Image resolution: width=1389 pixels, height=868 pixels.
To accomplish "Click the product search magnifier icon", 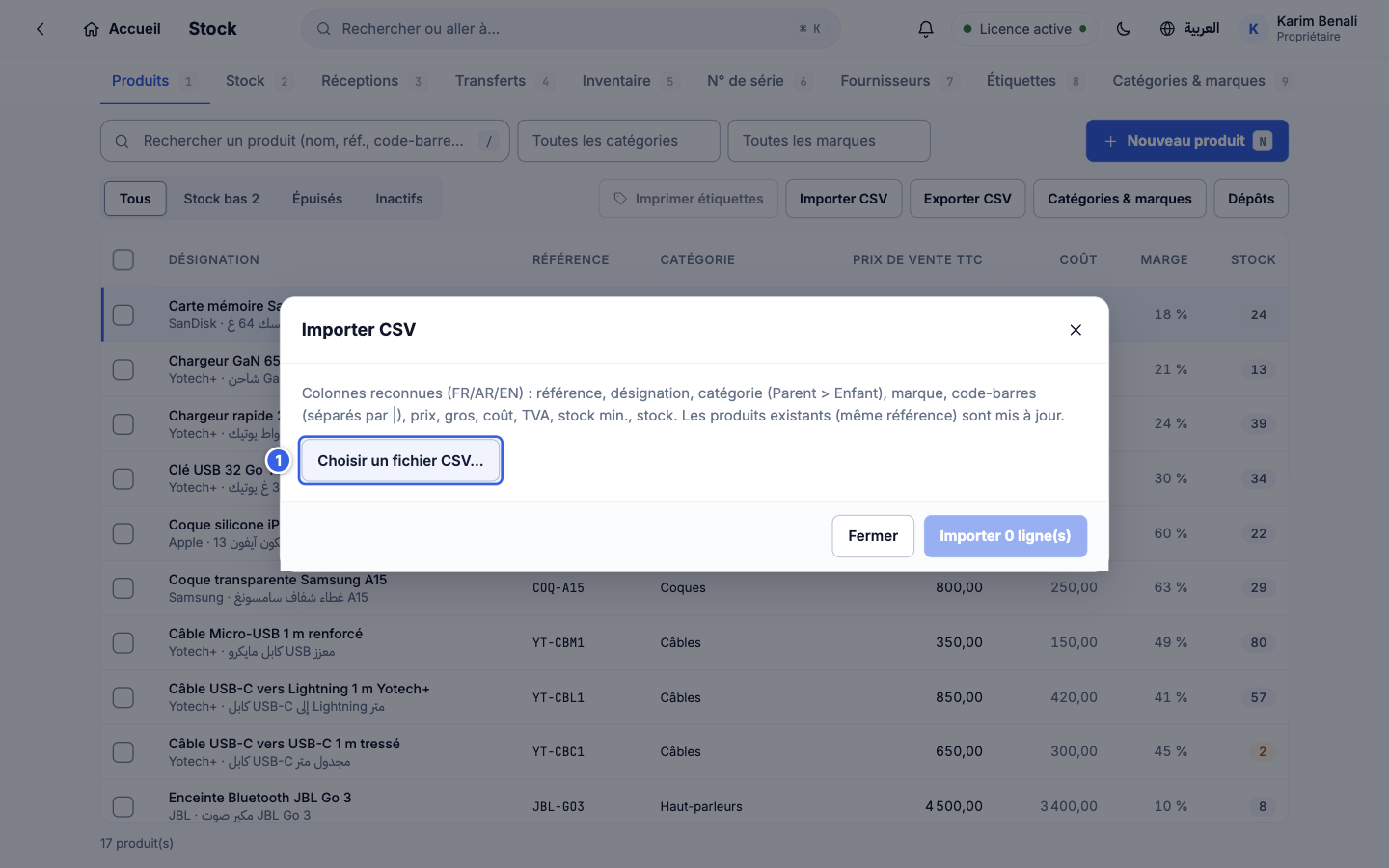I will click(x=123, y=141).
